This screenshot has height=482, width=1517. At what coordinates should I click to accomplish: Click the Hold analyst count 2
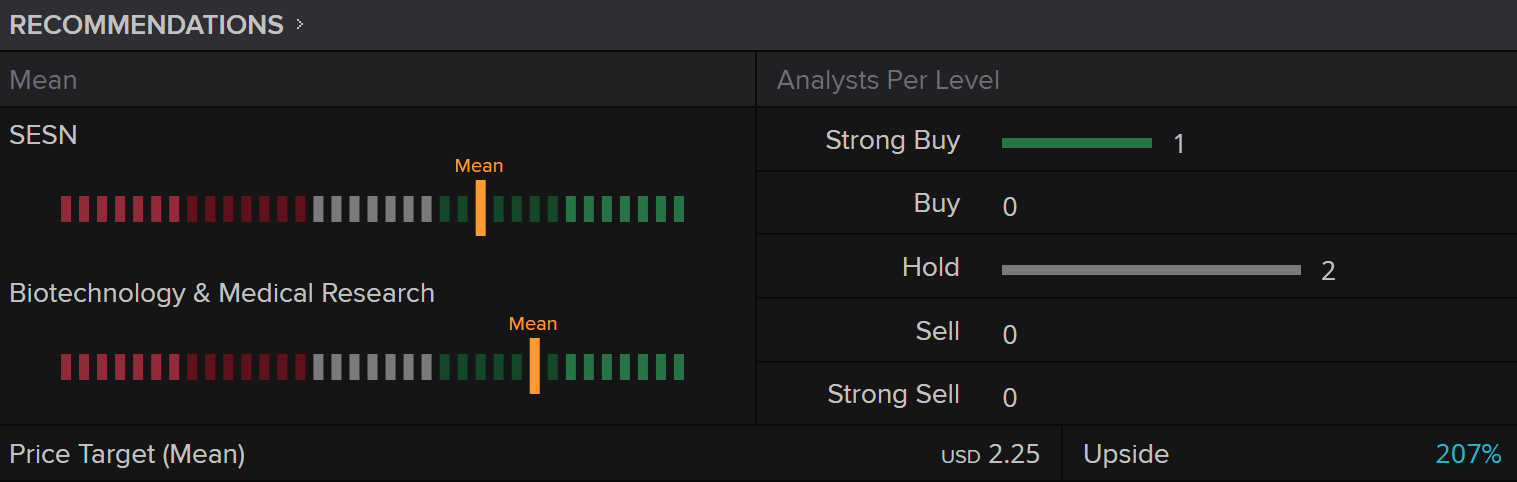1328,271
